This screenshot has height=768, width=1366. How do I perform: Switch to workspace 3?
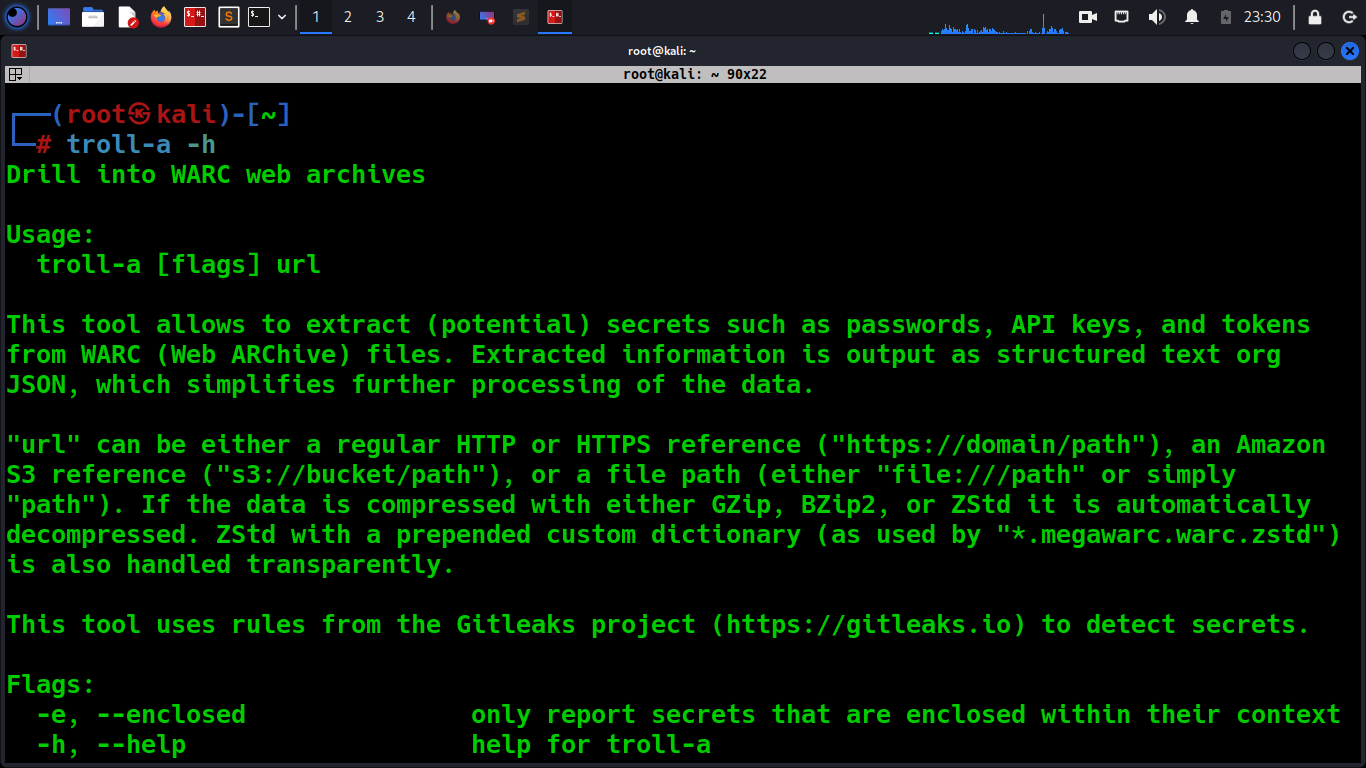(380, 17)
